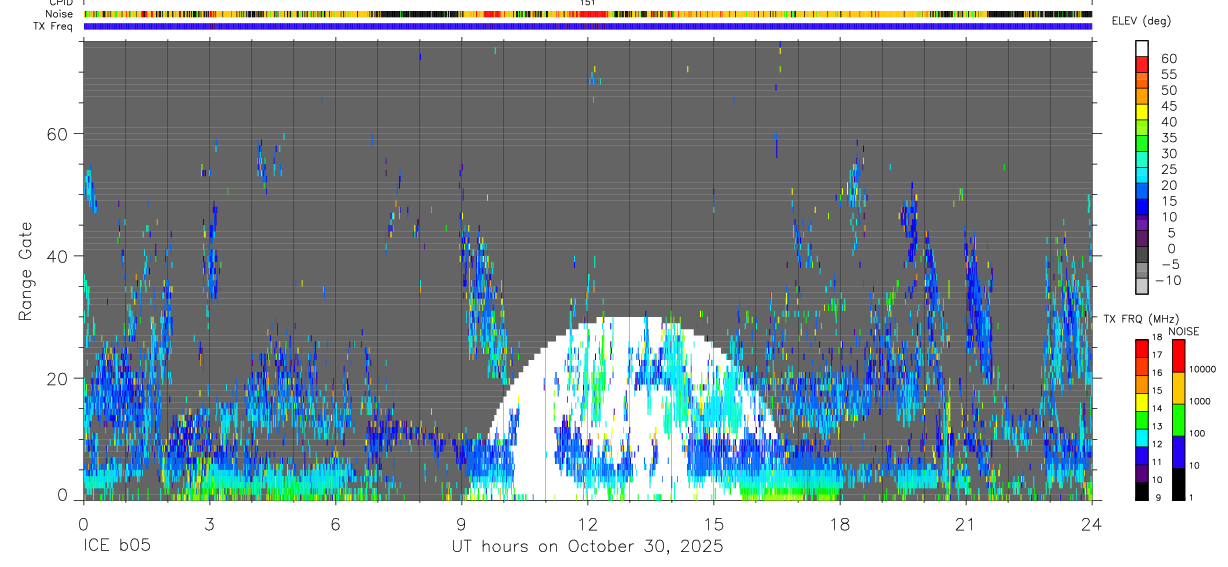Click x-axis tick label '12'
The width and height of the screenshot is (1228, 567).
(x=587, y=523)
